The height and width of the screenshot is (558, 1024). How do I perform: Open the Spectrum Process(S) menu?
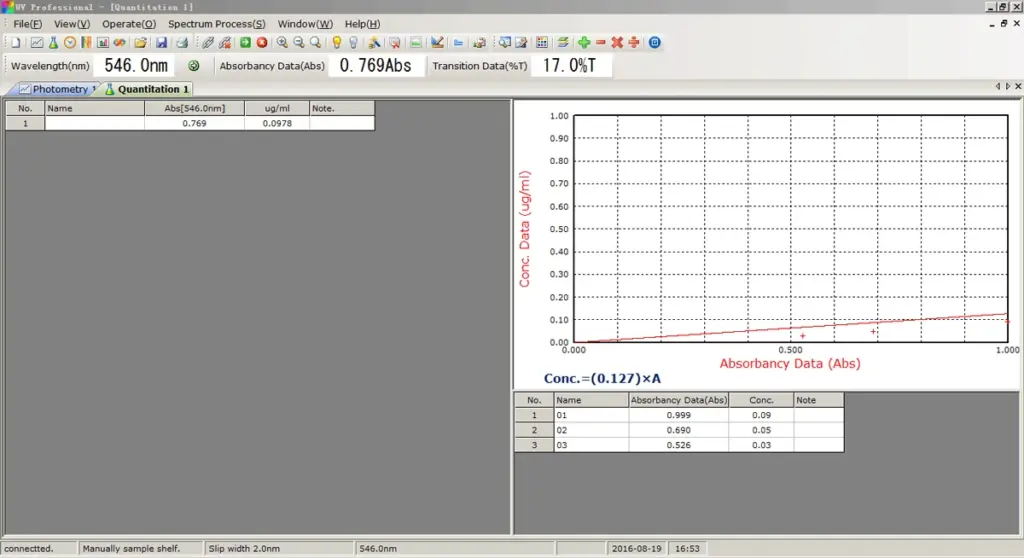[216, 24]
